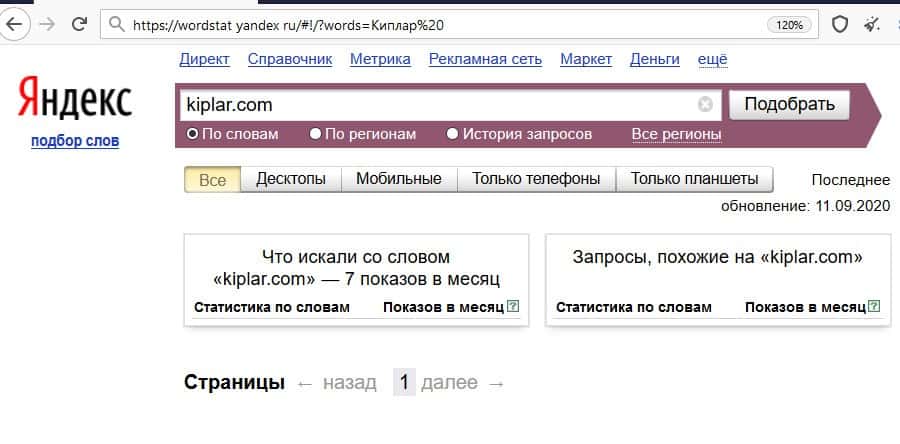Switch to the Все devices tab
900x444 pixels.
212,180
